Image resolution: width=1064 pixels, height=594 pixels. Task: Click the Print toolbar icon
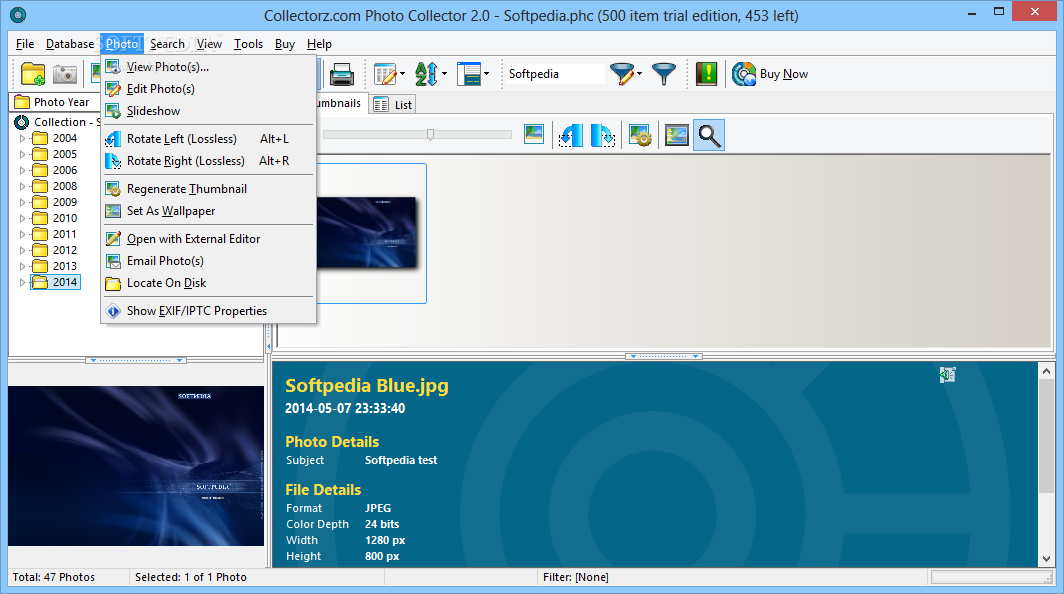[341, 74]
